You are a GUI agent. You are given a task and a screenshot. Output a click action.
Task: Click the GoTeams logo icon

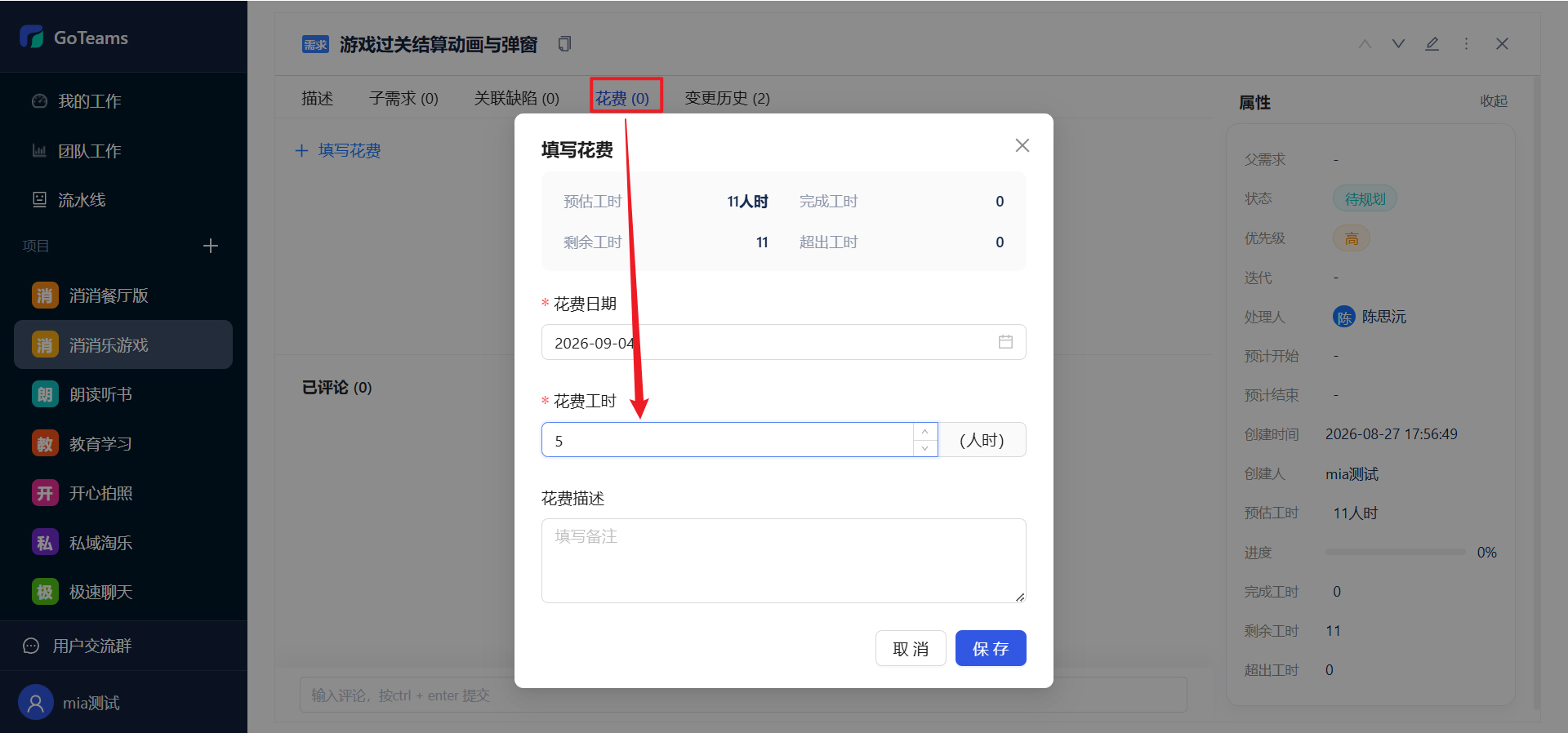pos(31,37)
